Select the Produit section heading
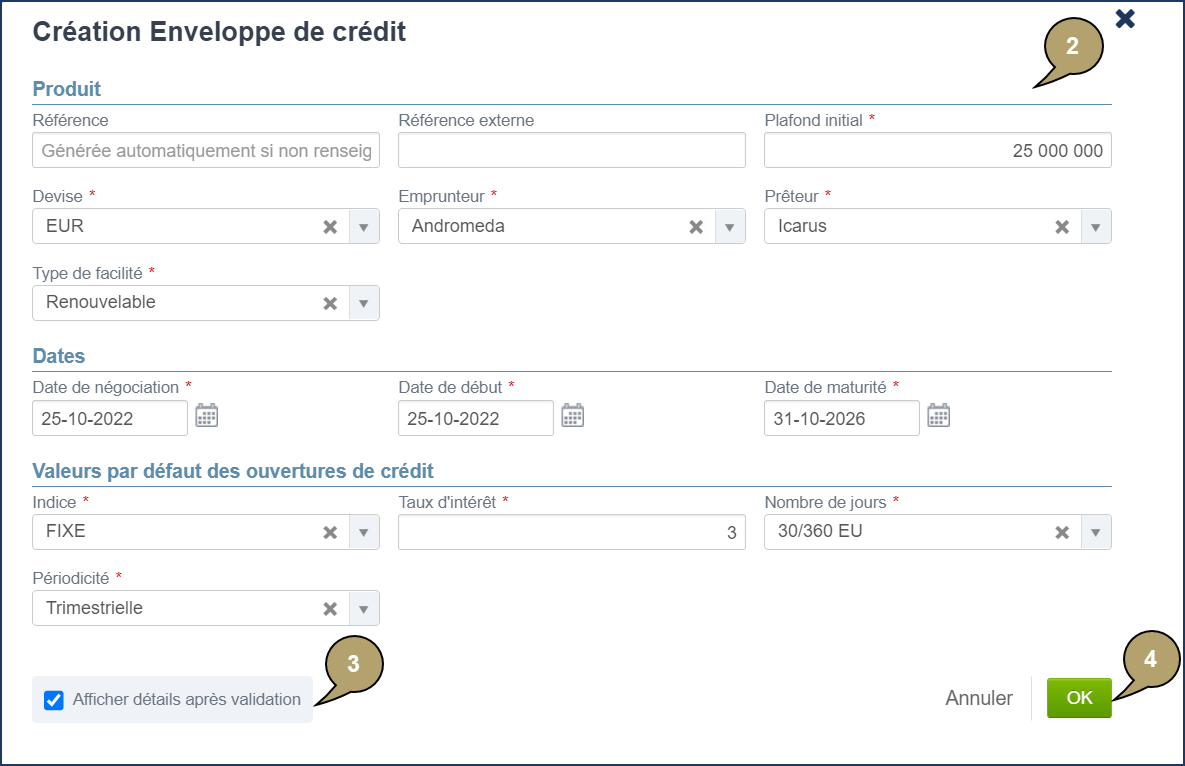The width and height of the screenshot is (1185, 766). (67, 89)
